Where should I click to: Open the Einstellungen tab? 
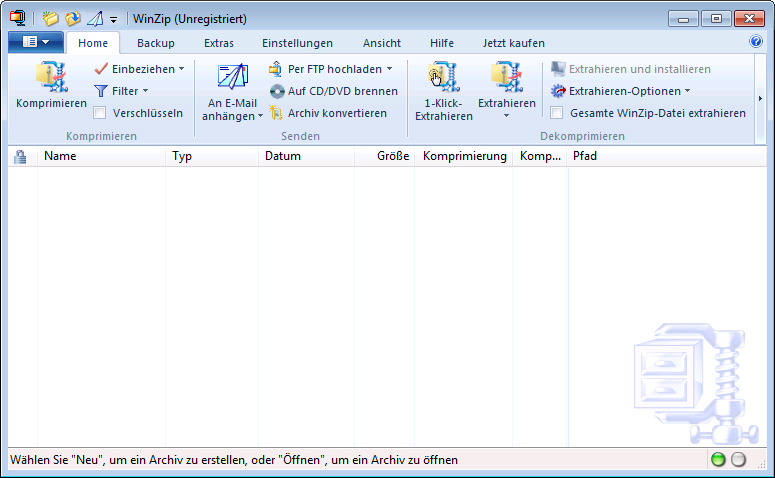point(297,43)
